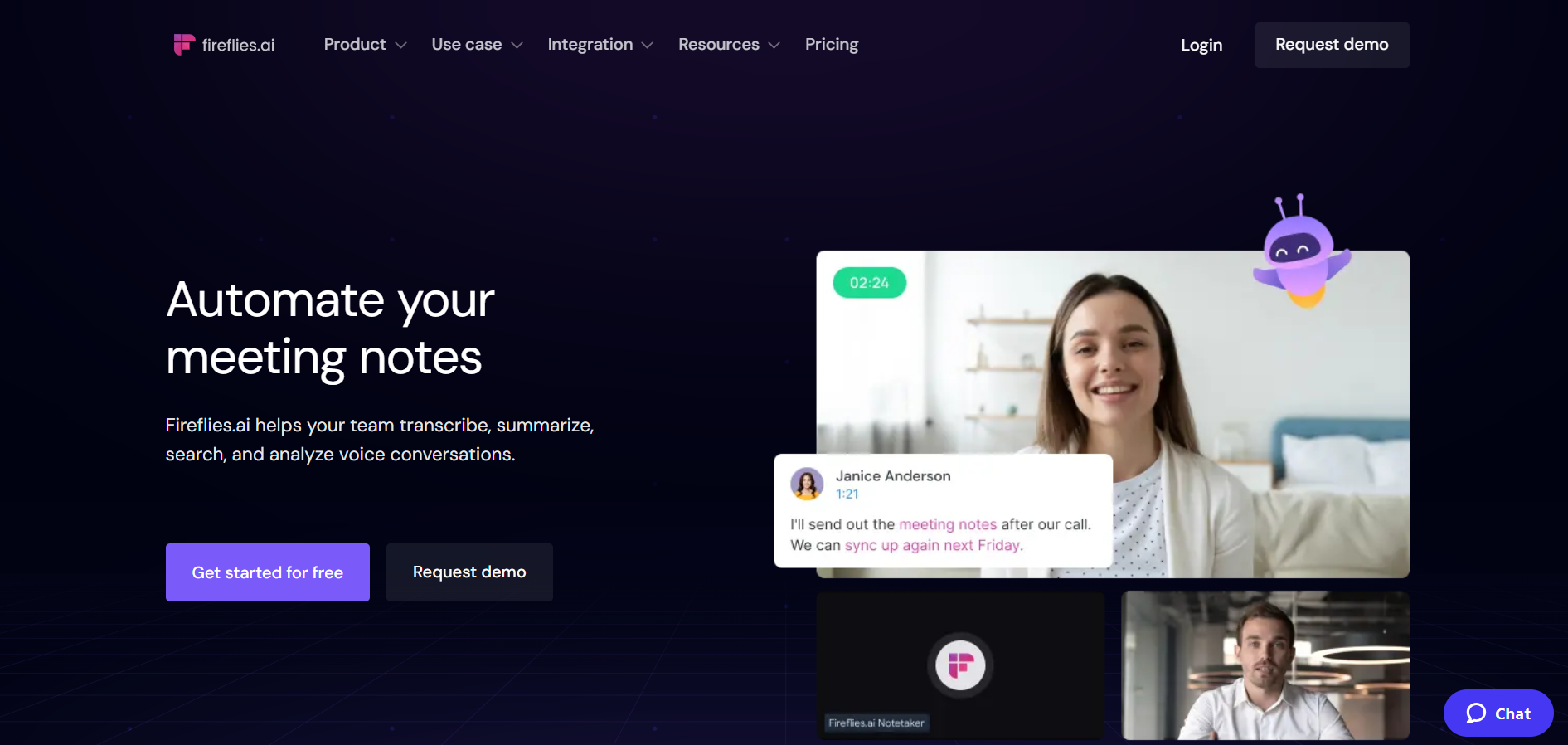Screen dimensions: 1568x745
Task: Click the fireflies.ai logo icon
Action: click(184, 44)
